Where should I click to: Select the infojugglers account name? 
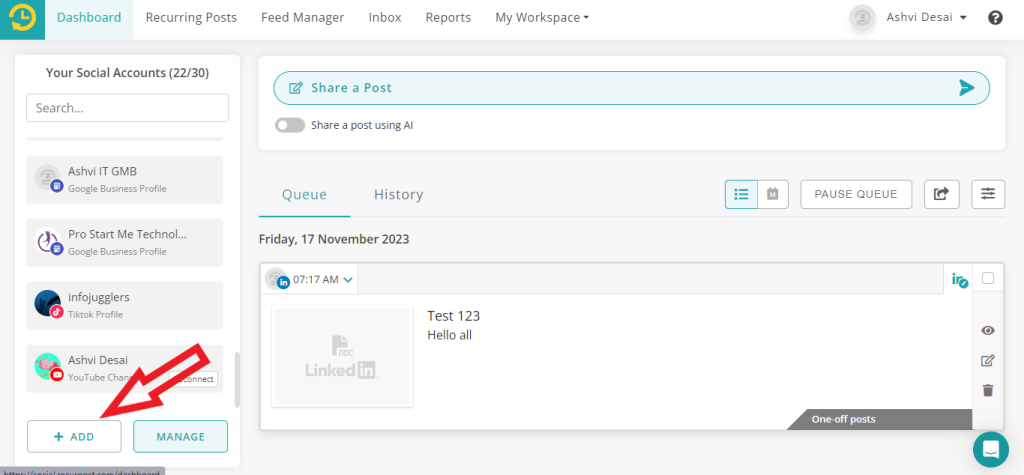point(99,297)
